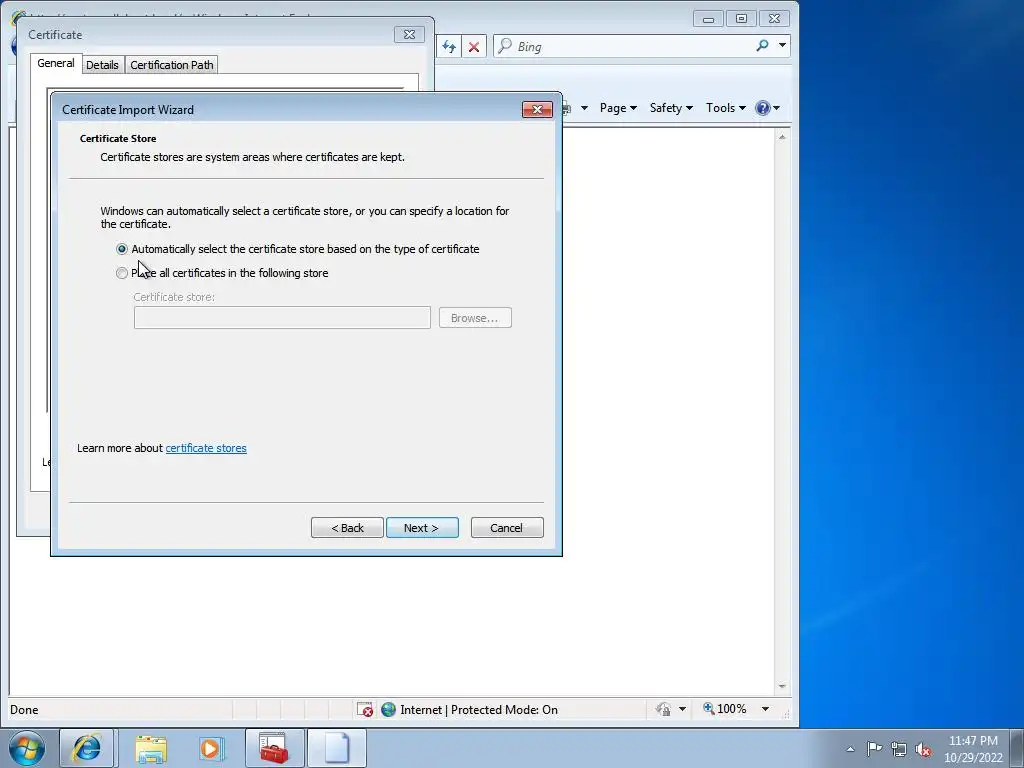Click the disabled Browse... button
The image size is (1024, 768).
475,318
